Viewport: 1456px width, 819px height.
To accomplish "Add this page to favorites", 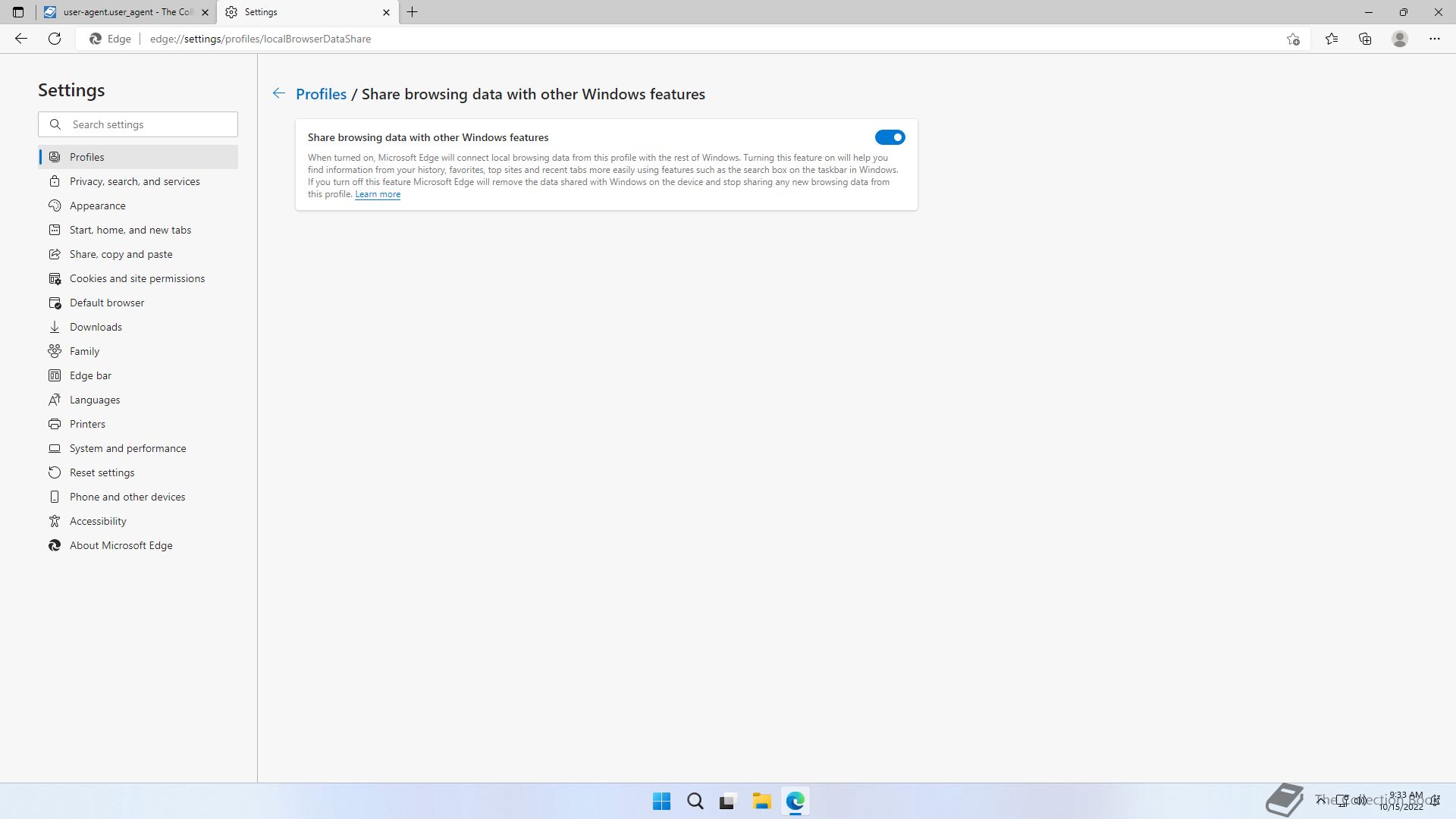I will point(1293,39).
